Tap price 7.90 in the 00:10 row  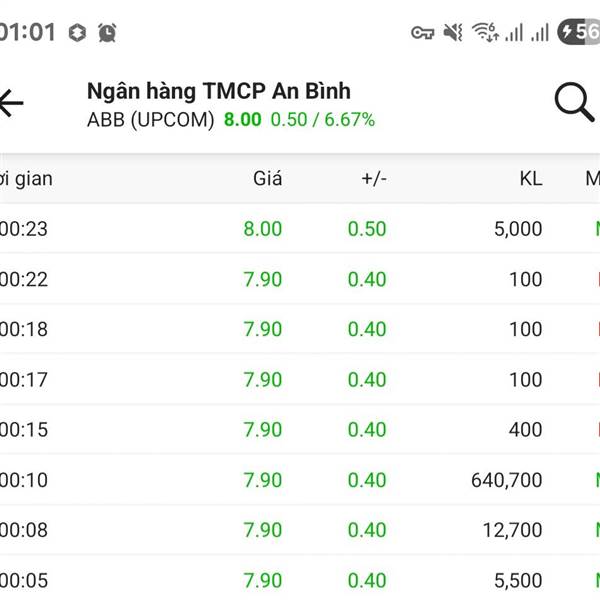click(263, 480)
